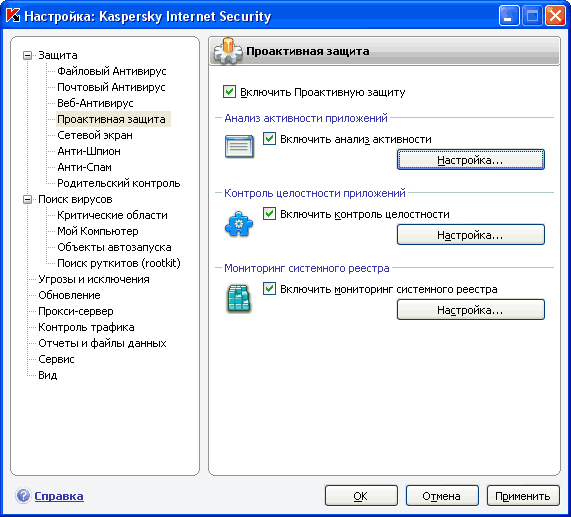Screen dimensions: 571x517
Task: Toggle Включить анализ активности checkbox
Action: click(x=269, y=139)
